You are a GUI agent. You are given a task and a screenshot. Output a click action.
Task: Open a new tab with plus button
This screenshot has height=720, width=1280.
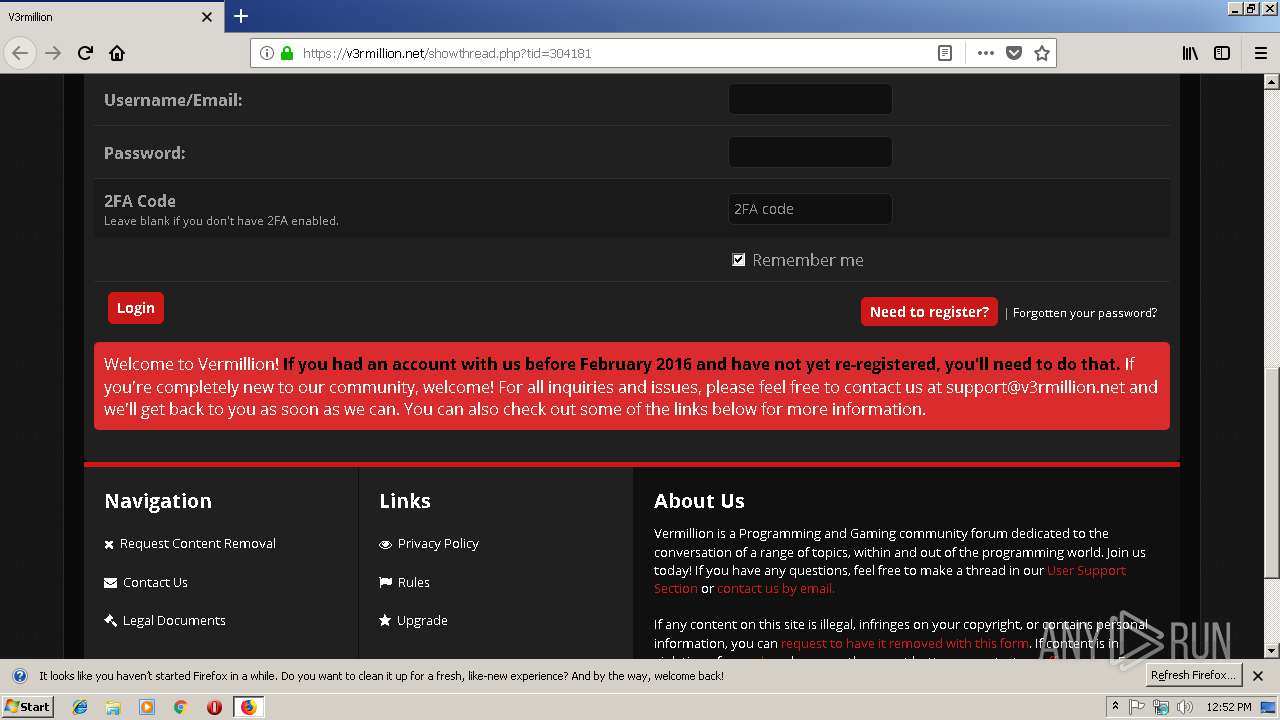[x=241, y=16]
